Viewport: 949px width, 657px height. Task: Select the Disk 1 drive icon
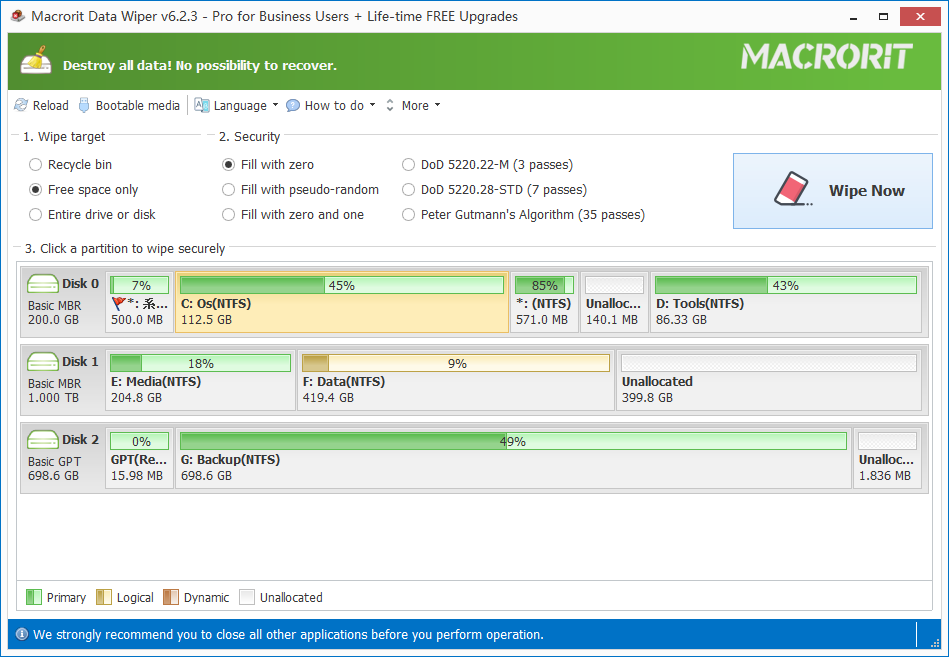click(43, 362)
